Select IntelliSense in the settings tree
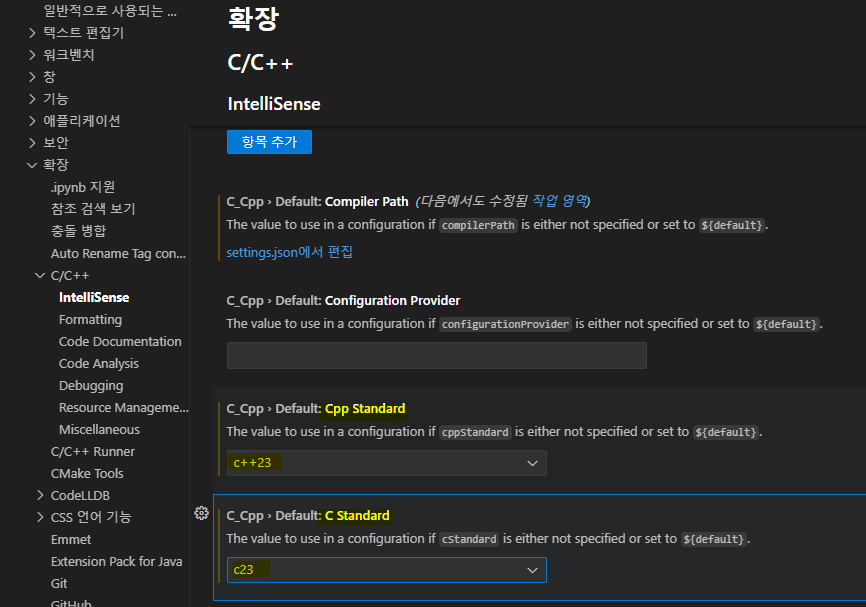Screen dimensions: 866x607 click(94, 297)
